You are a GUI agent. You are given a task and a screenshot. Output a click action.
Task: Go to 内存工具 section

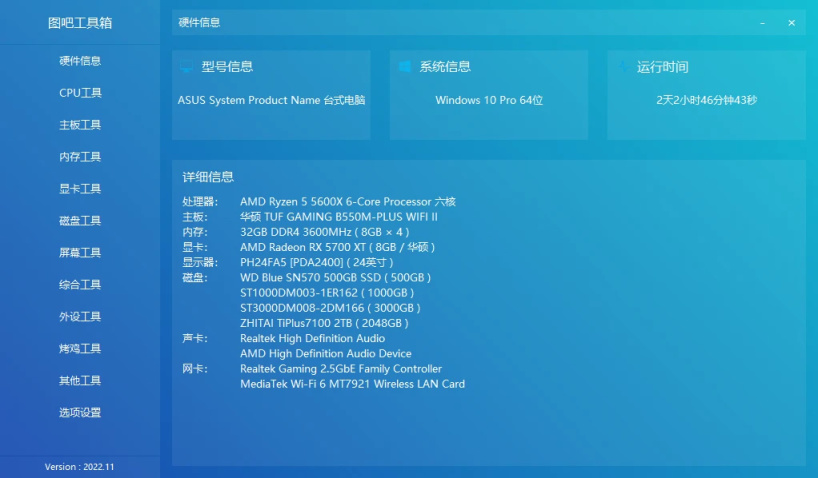[80, 157]
